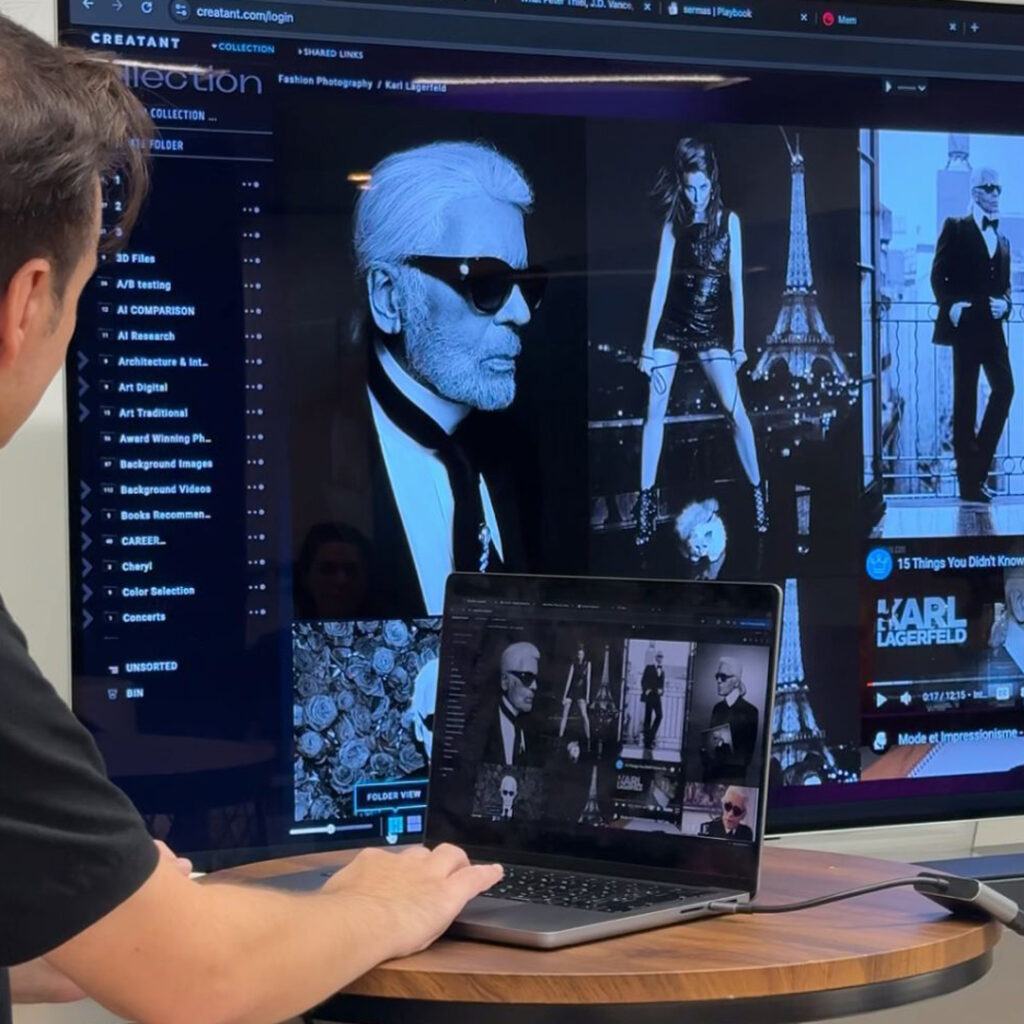Open the three-dot menu for Background Images
The height and width of the screenshot is (1024, 1024).
pos(256,462)
